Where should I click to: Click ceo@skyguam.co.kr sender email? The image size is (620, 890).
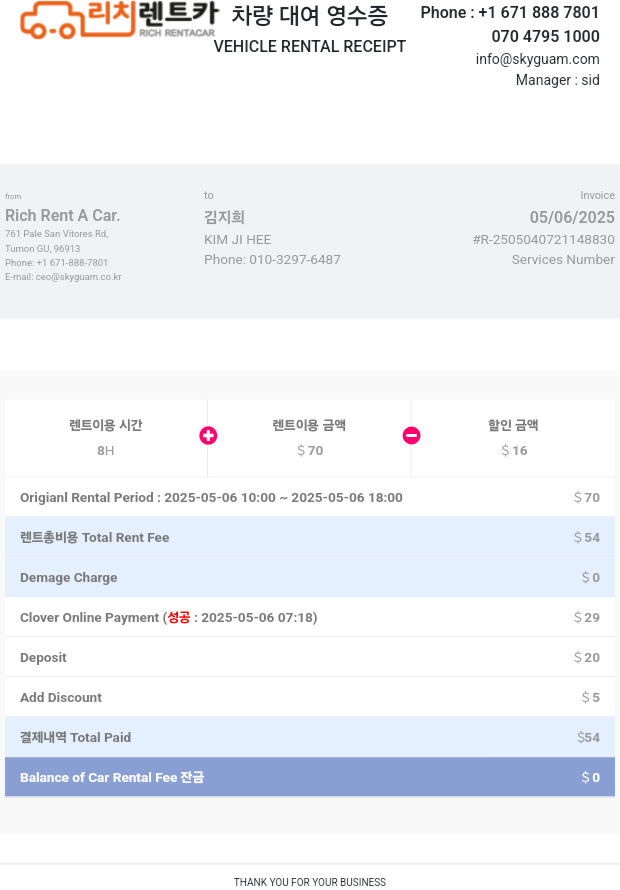(x=78, y=277)
